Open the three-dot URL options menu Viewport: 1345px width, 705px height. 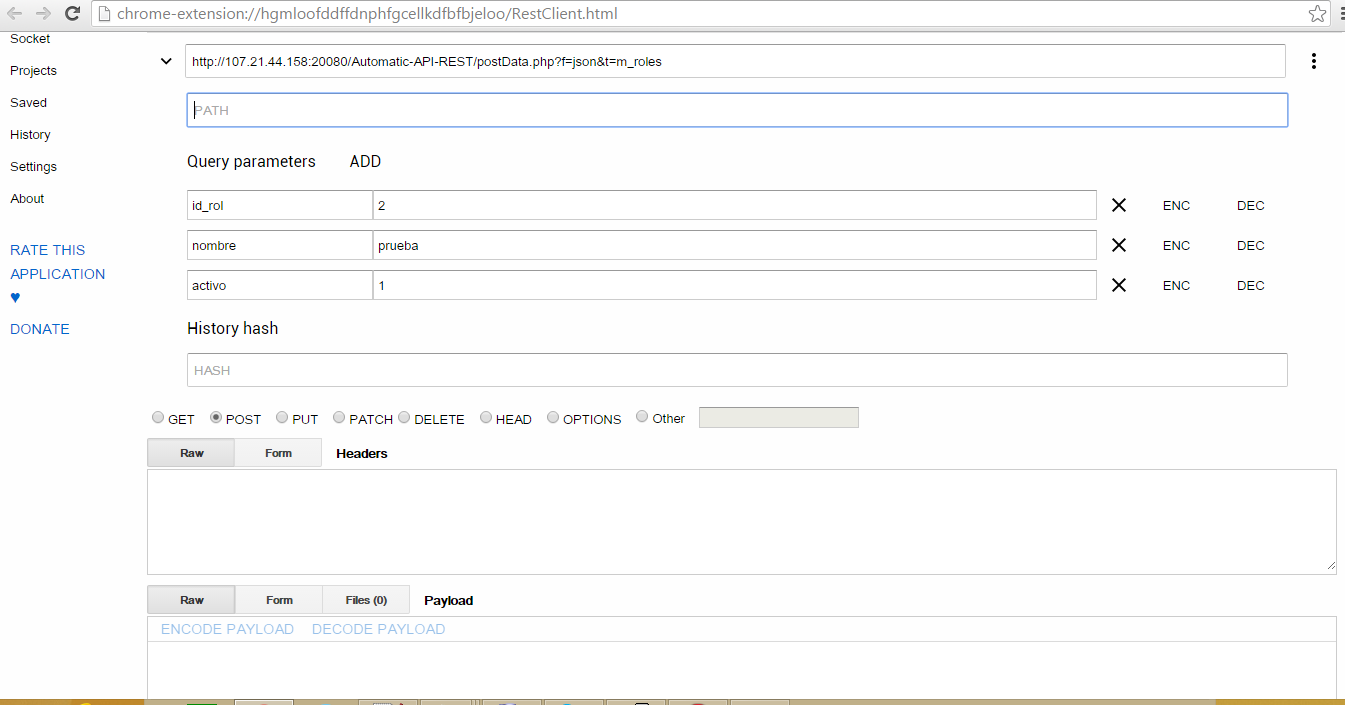click(x=1313, y=61)
